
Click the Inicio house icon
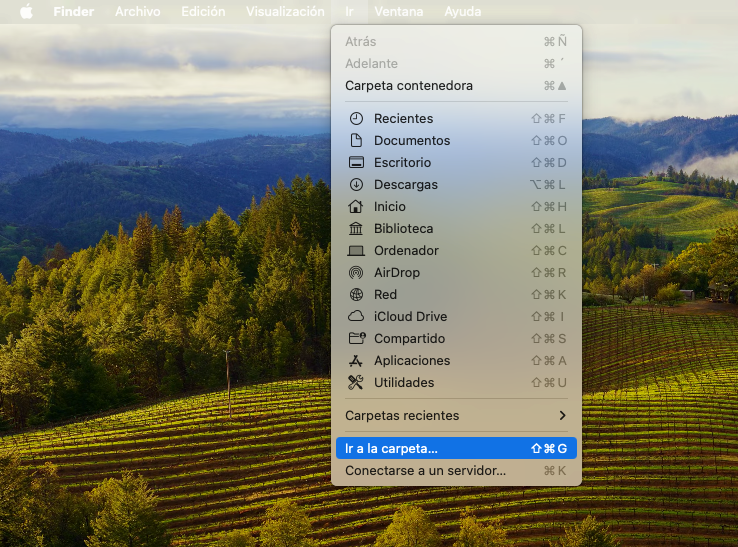(x=356, y=207)
